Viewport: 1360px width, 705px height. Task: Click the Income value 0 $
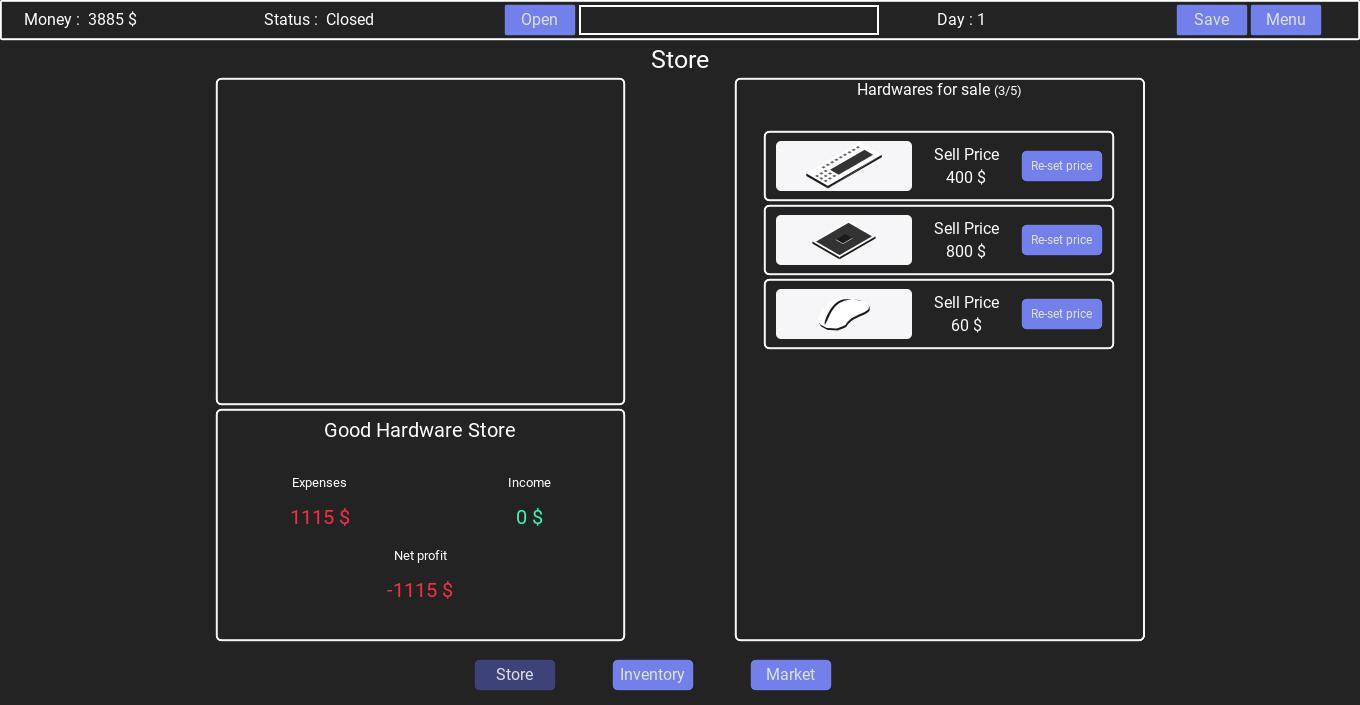529,517
